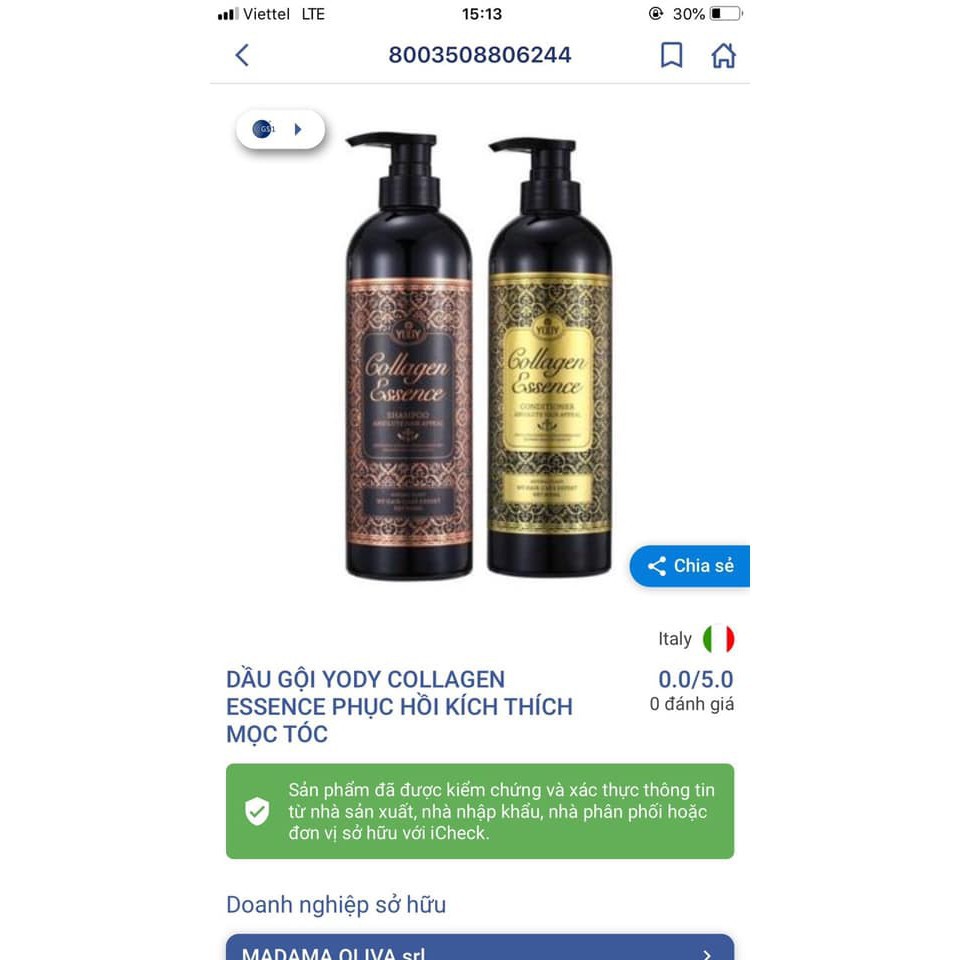The width and height of the screenshot is (960, 960).
Task: Tap the back arrow icon
Action: pyautogui.click(x=242, y=55)
